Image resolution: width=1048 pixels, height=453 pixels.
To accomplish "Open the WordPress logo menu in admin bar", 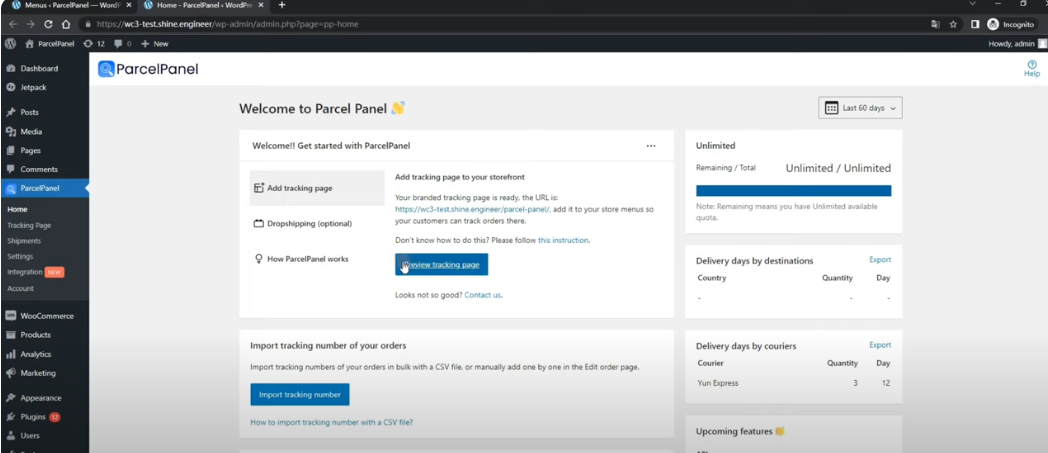I will pyautogui.click(x=10, y=43).
